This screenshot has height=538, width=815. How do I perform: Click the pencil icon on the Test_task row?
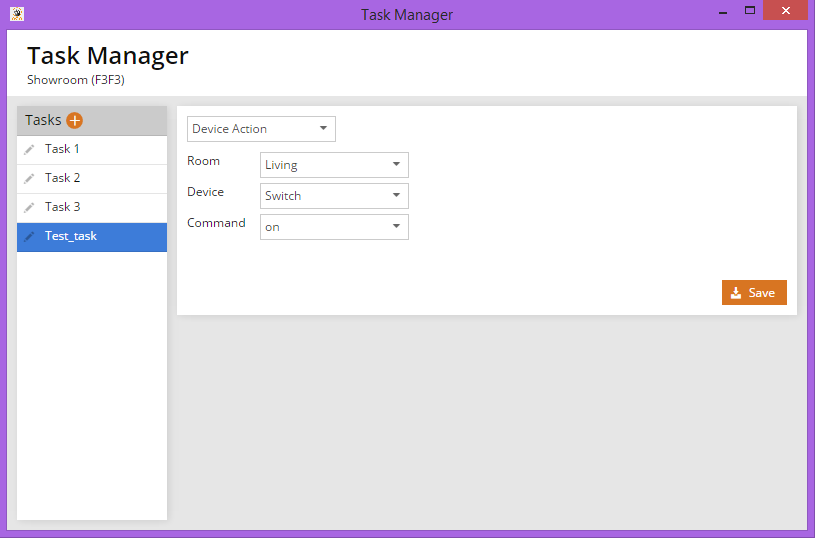[x=30, y=237]
